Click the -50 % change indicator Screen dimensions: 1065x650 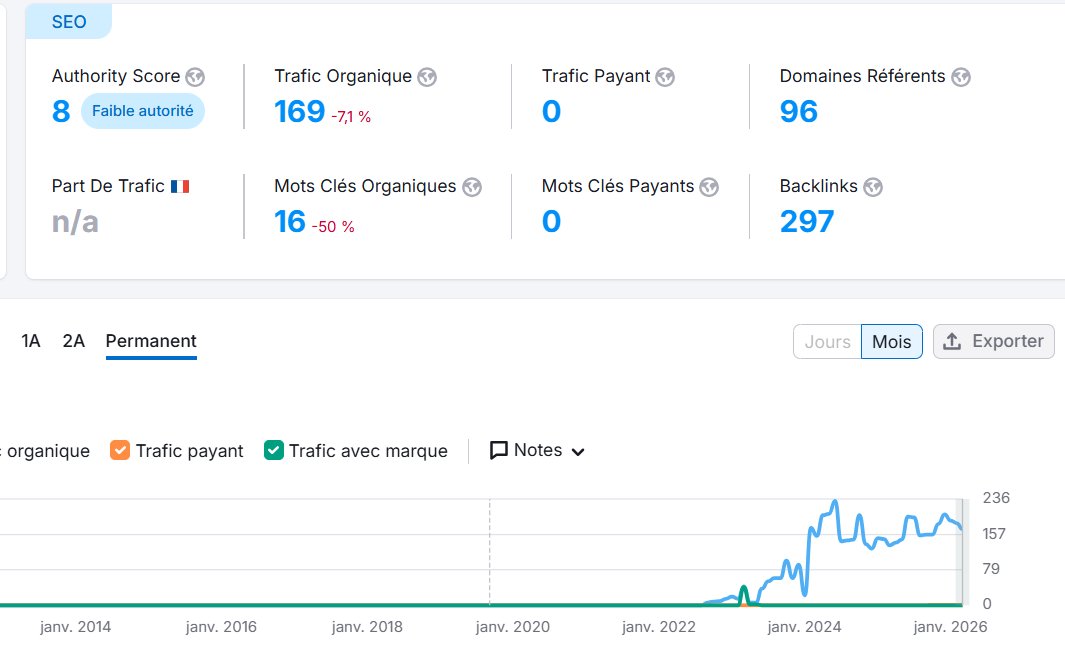point(333,227)
